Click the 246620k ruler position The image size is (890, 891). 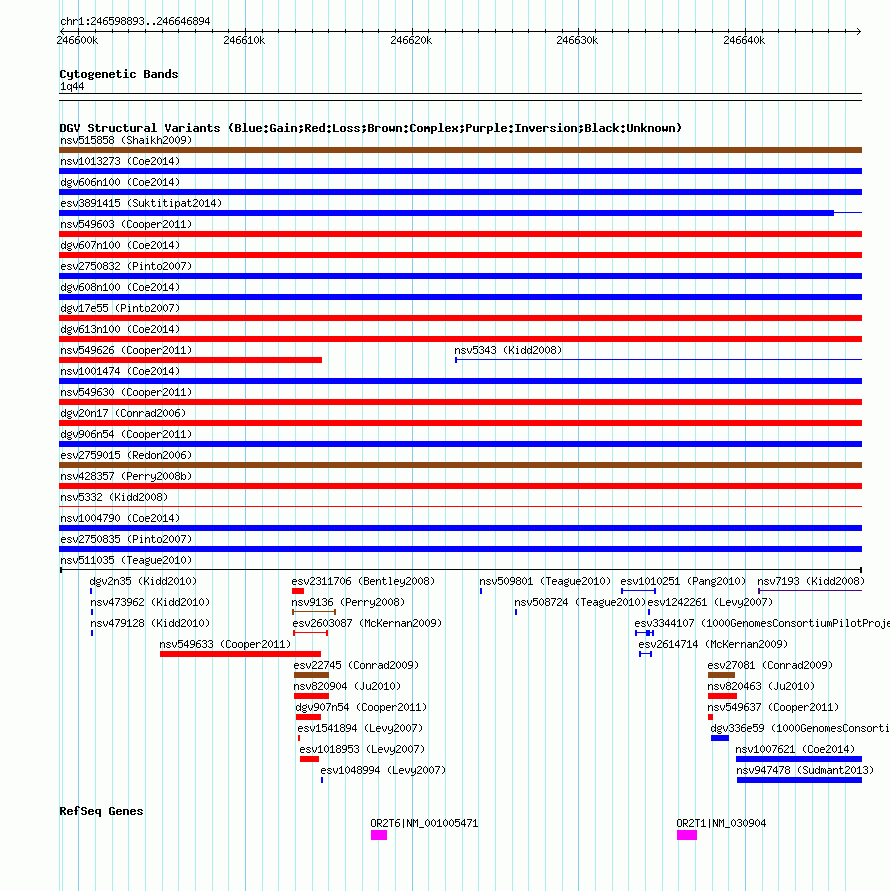click(x=411, y=41)
